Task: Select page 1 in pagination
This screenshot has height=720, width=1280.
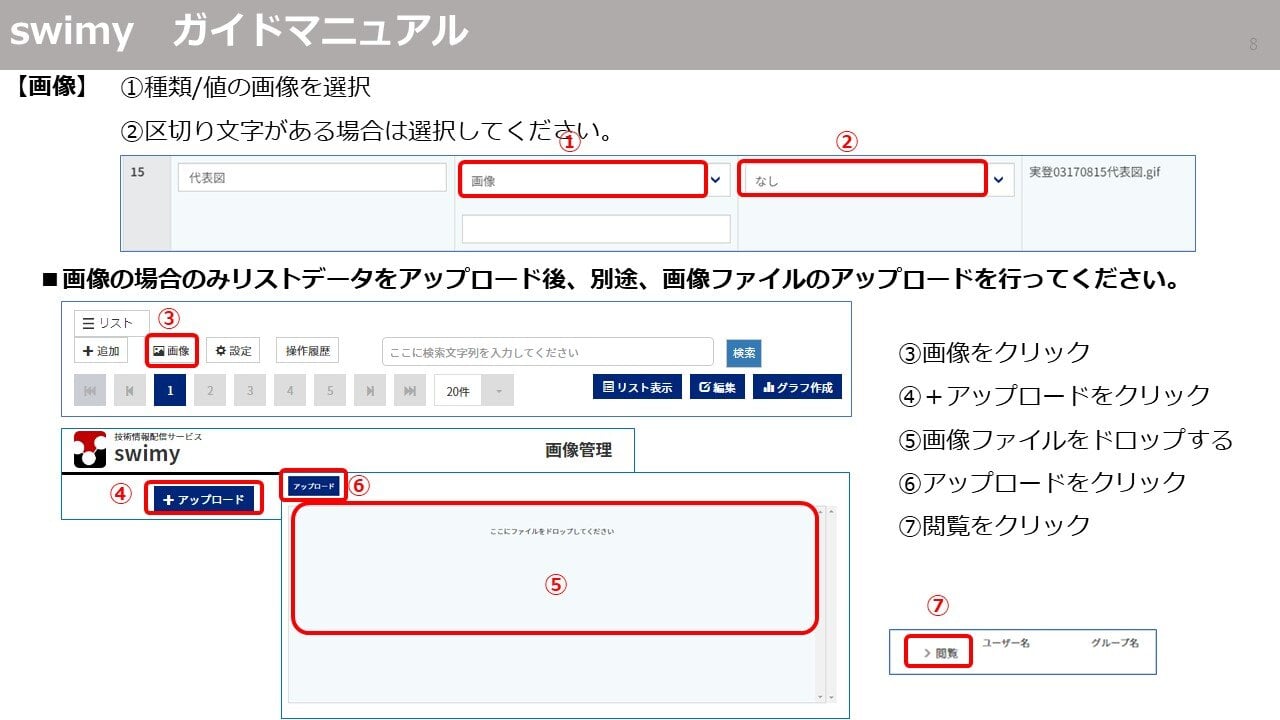Action: [x=170, y=391]
